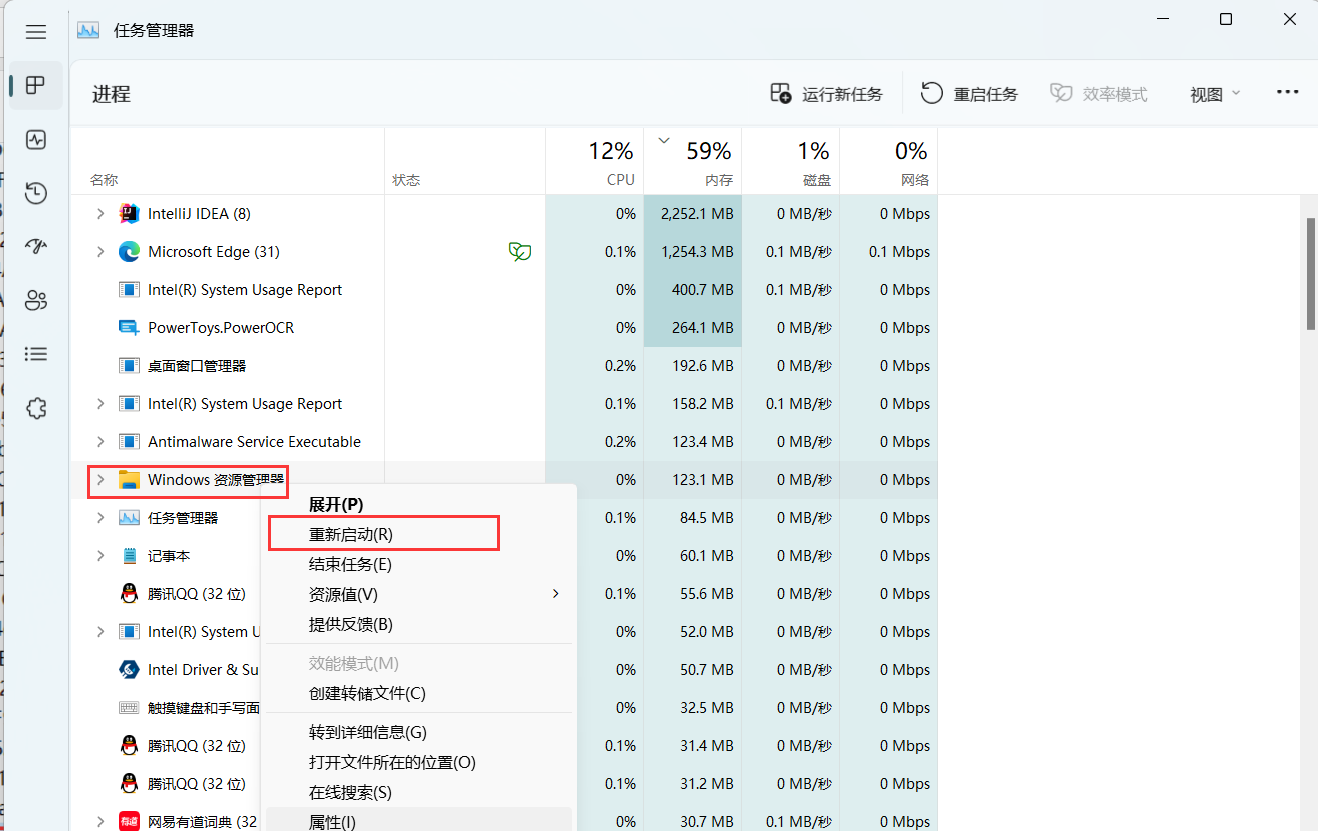This screenshot has height=831, width=1318.
Task: Open the hamburger navigation menu
Action: click(x=36, y=32)
